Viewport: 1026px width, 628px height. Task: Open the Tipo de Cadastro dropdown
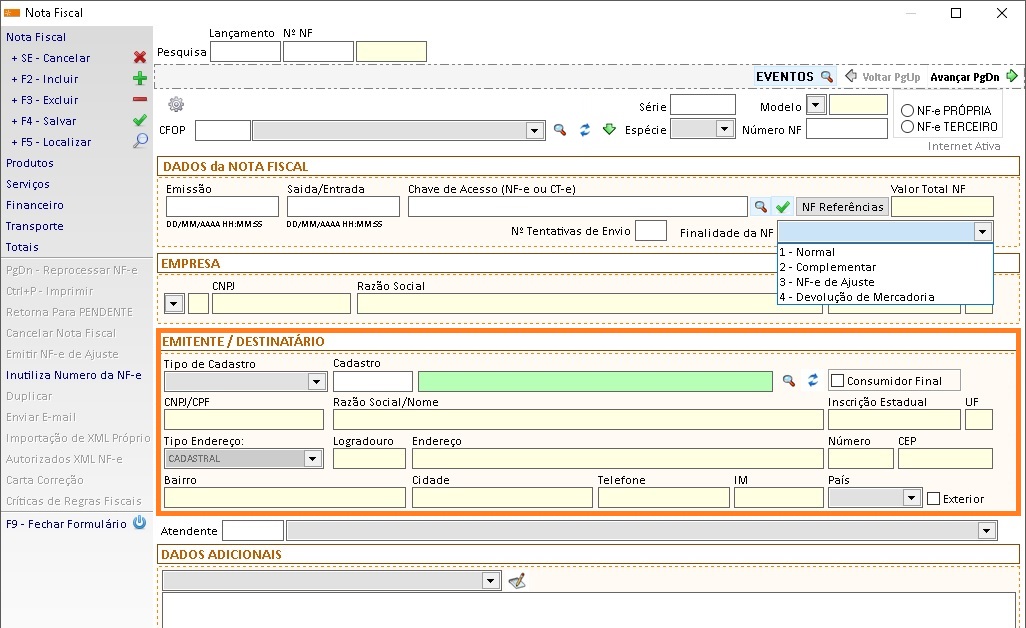pos(316,381)
